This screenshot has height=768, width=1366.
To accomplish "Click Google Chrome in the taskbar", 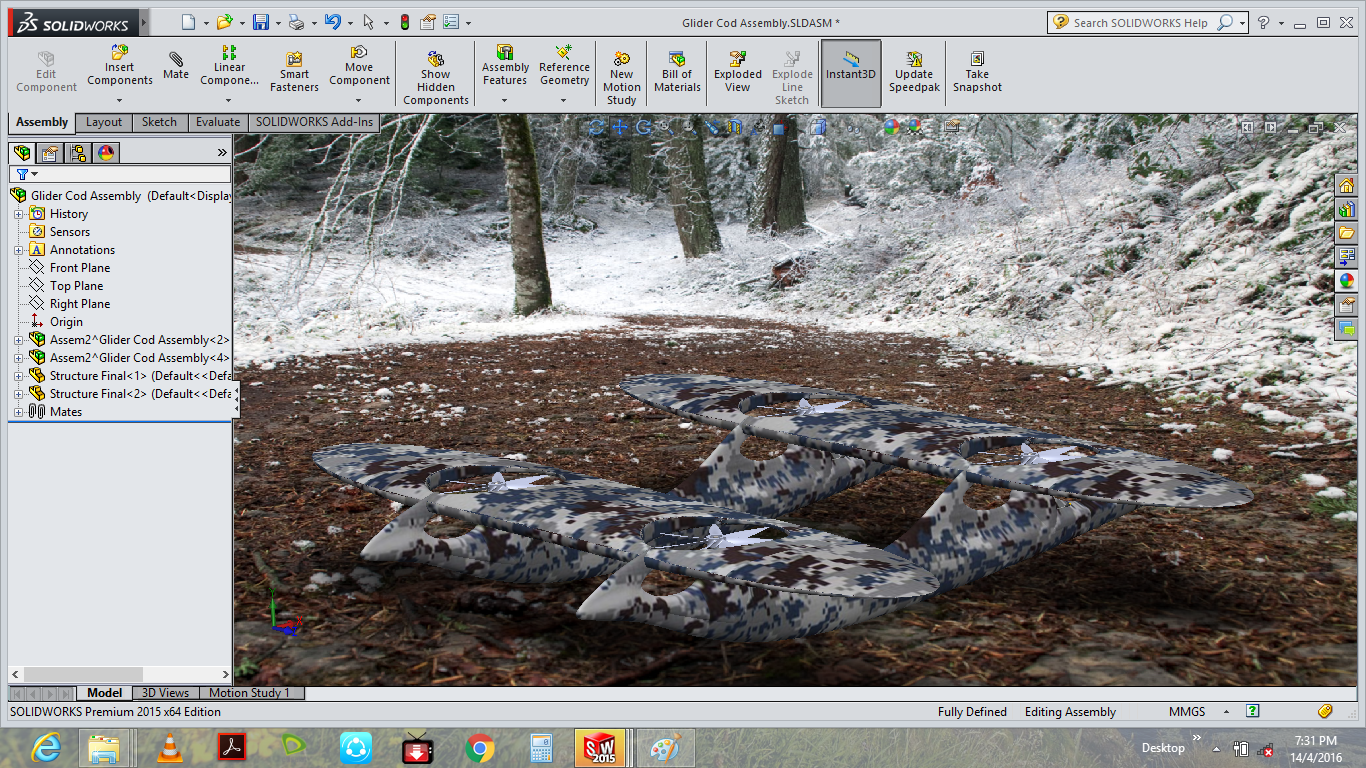I will coord(480,748).
